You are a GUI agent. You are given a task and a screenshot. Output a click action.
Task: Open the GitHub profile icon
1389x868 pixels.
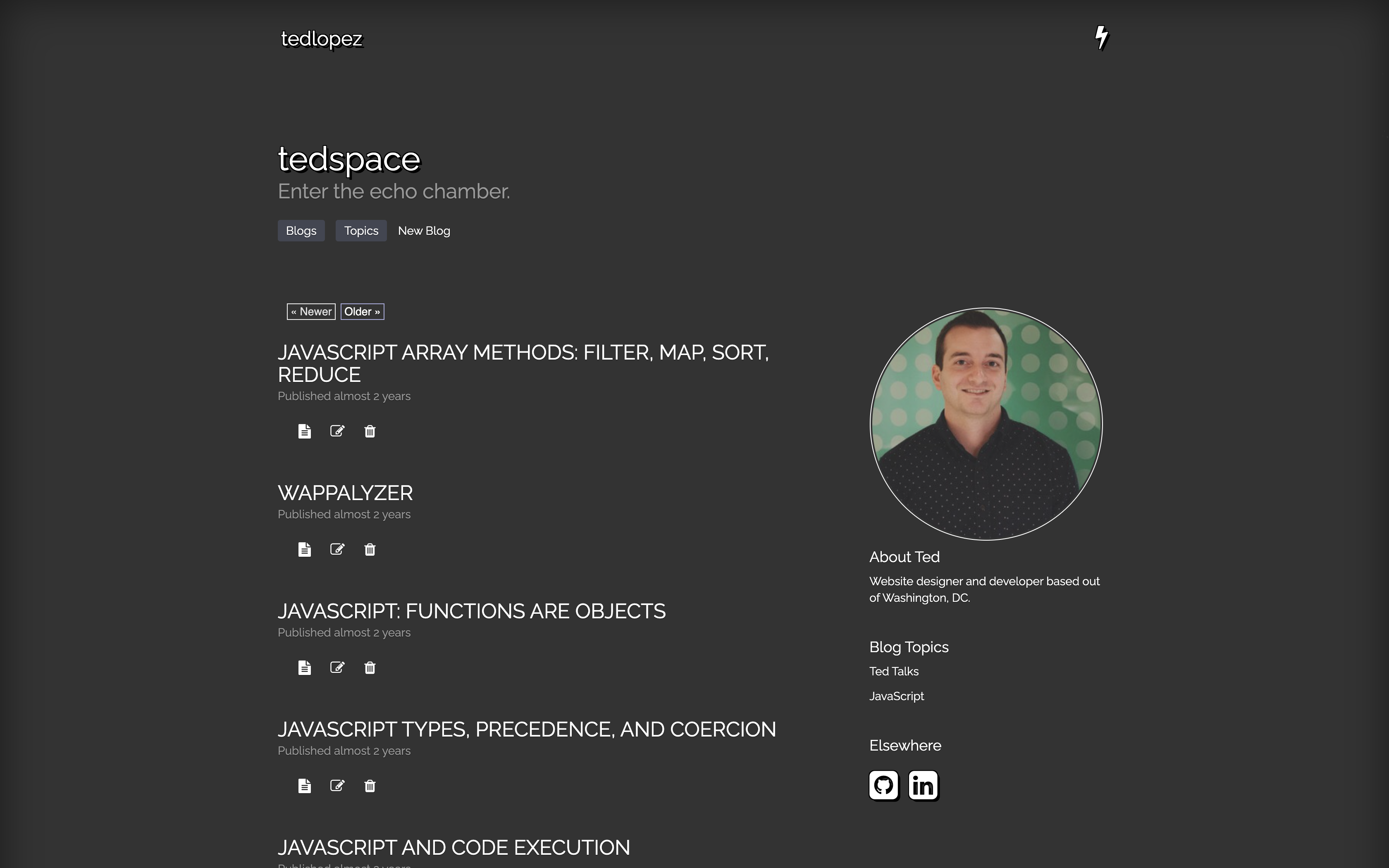point(884,785)
